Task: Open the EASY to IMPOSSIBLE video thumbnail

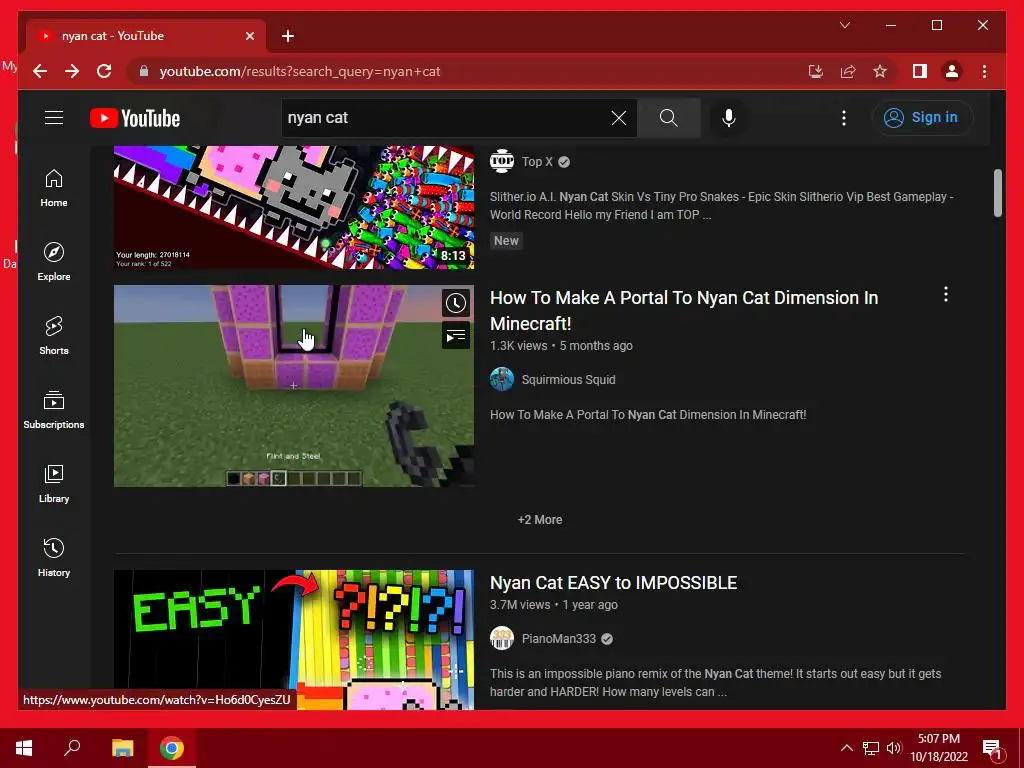Action: coord(294,639)
